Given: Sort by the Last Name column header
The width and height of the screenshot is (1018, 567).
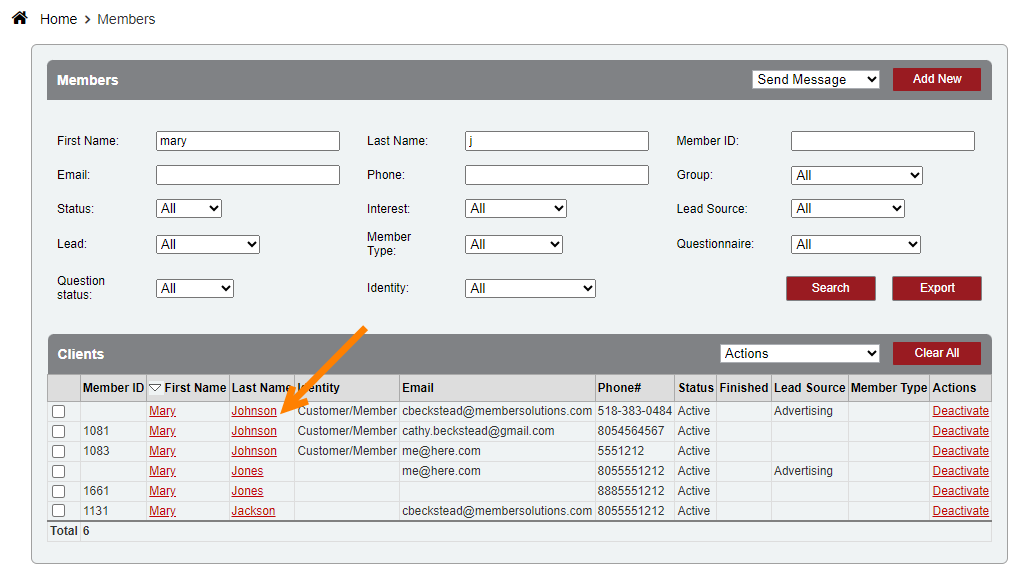Looking at the screenshot, I should [x=261, y=388].
